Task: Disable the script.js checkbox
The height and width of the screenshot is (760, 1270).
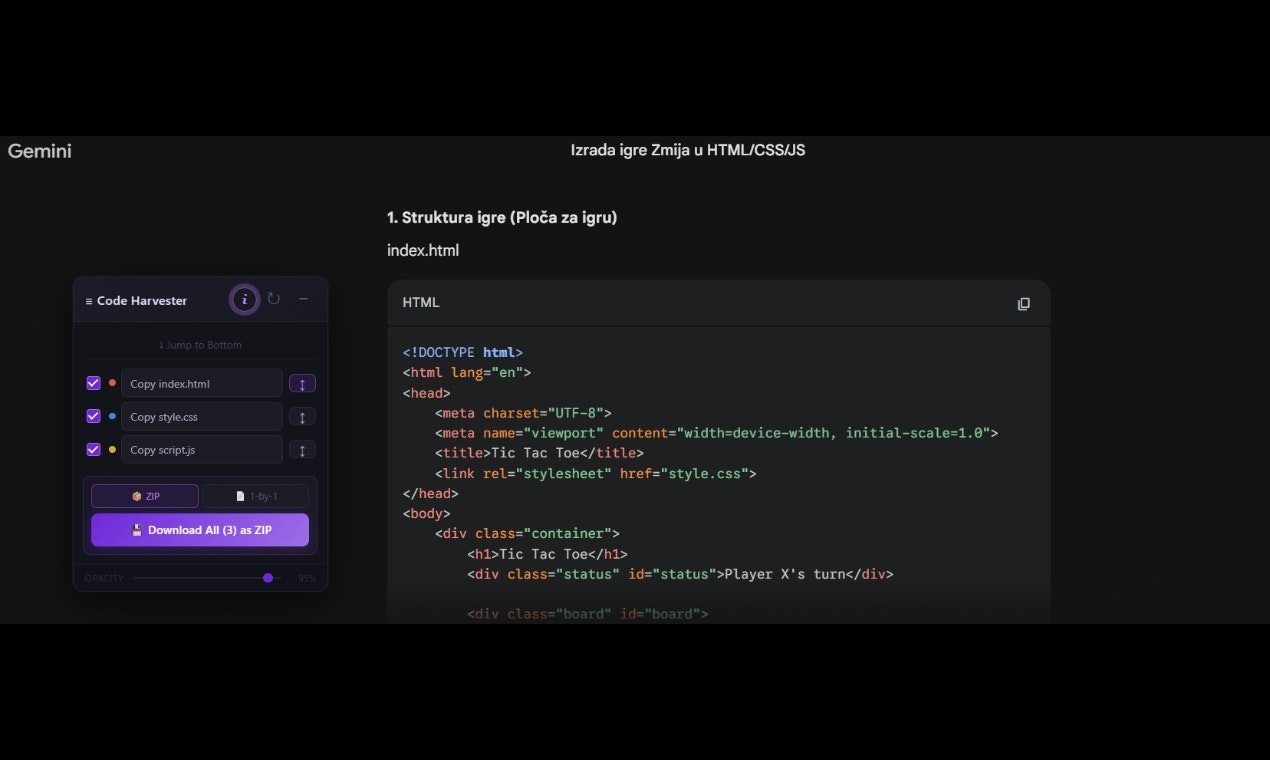Action: click(x=92, y=449)
